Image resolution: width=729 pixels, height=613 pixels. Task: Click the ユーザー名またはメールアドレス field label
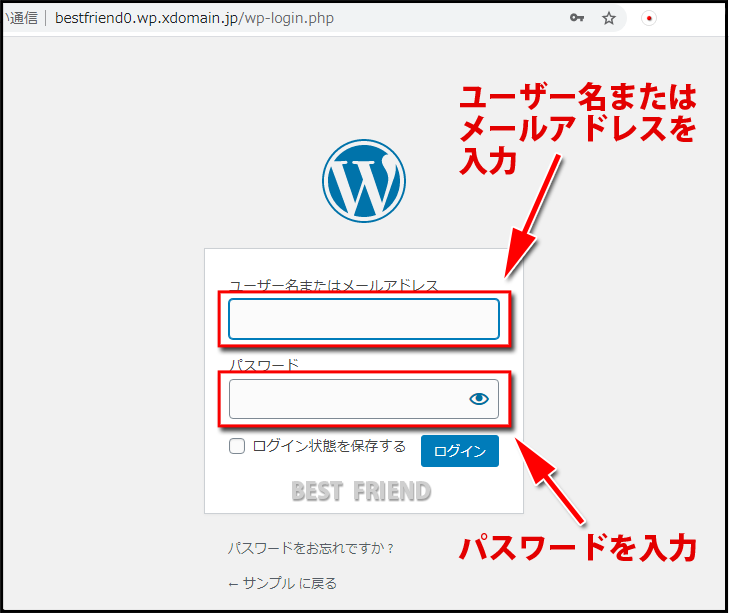coord(333,285)
